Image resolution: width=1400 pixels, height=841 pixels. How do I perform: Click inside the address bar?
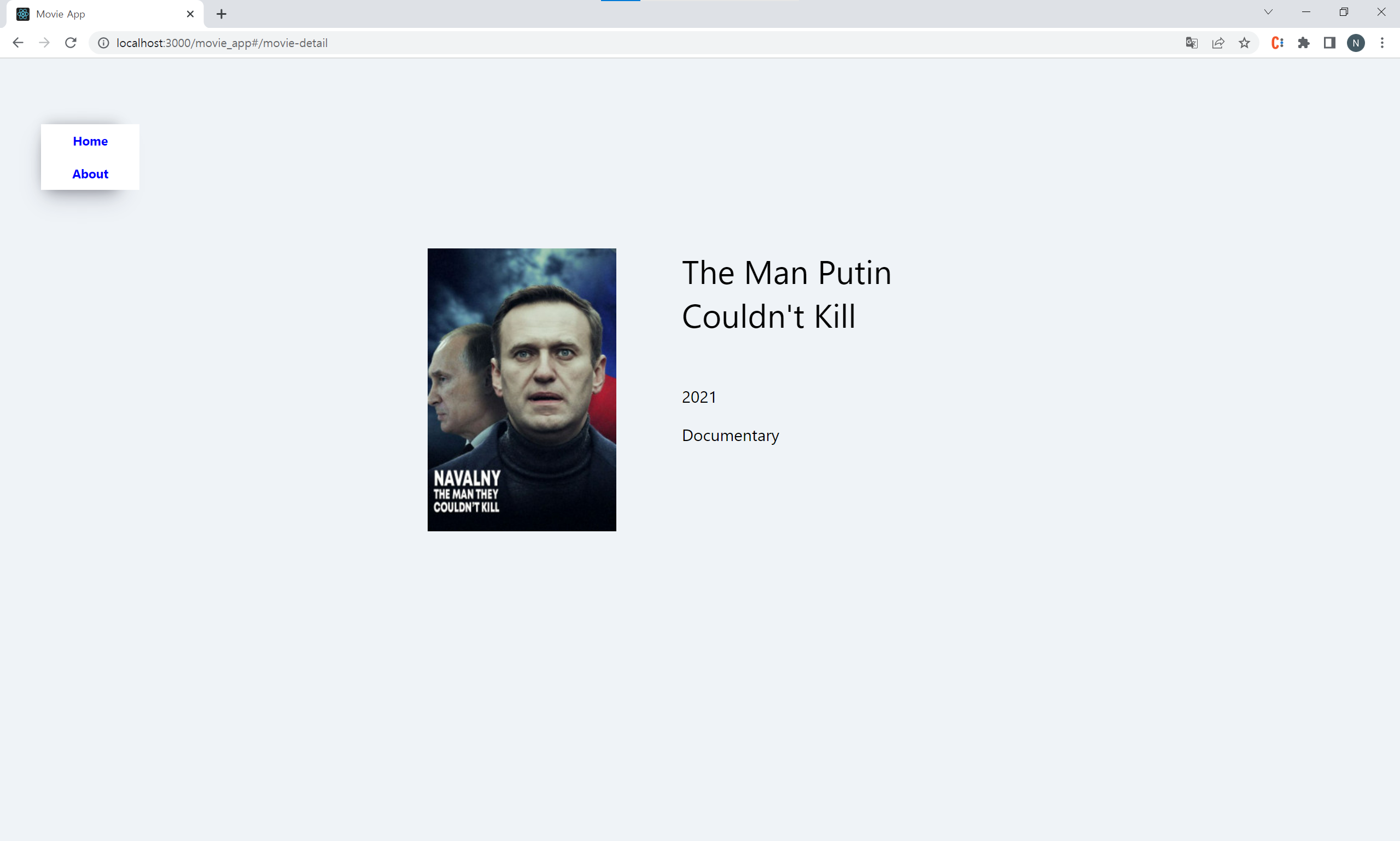tap(396, 43)
